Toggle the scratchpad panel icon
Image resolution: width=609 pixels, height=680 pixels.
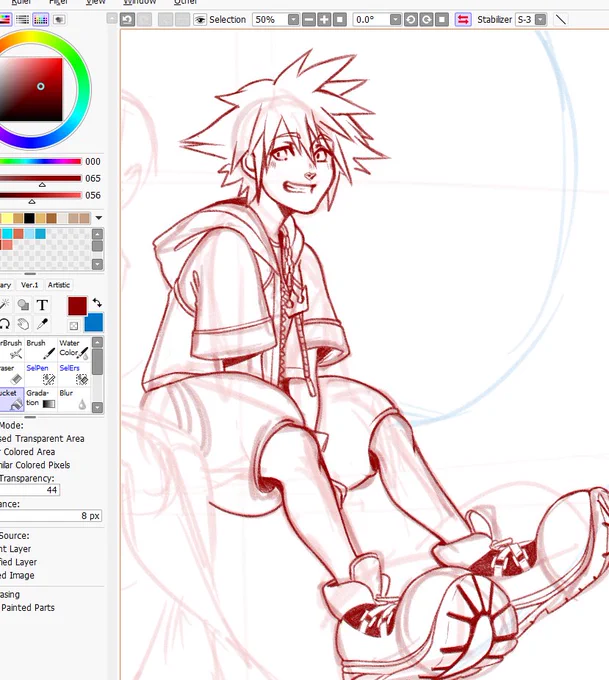point(59,20)
